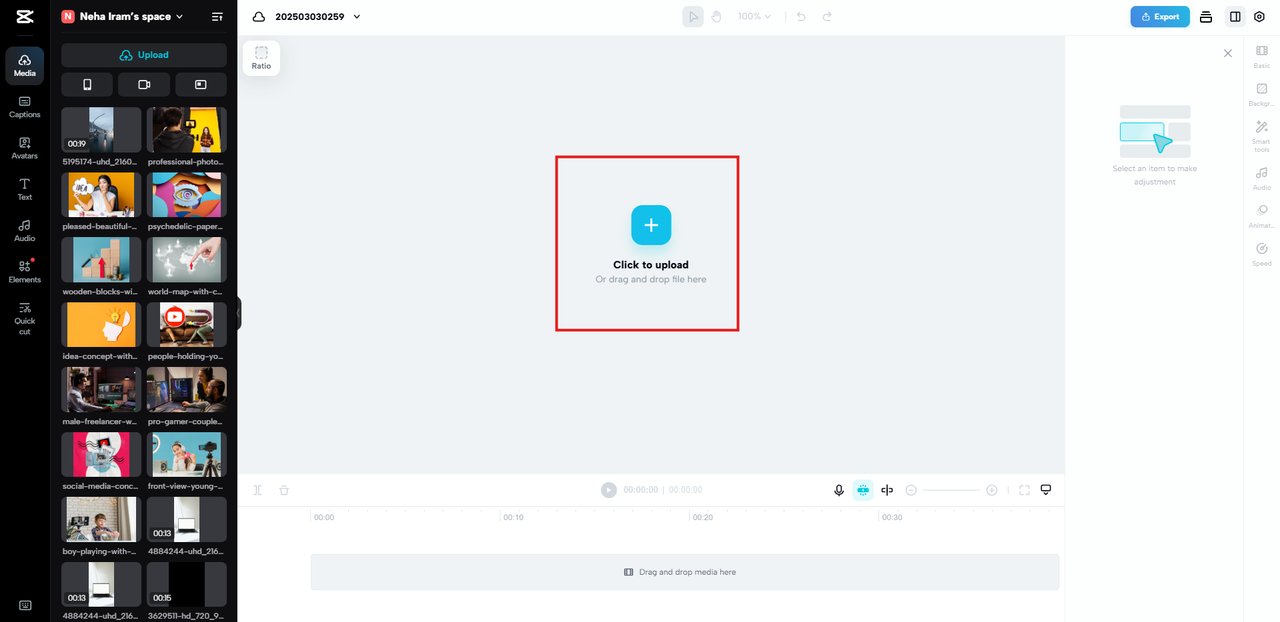The image size is (1280, 622).
Task: Open the Elements panel
Action: tap(25, 272)
